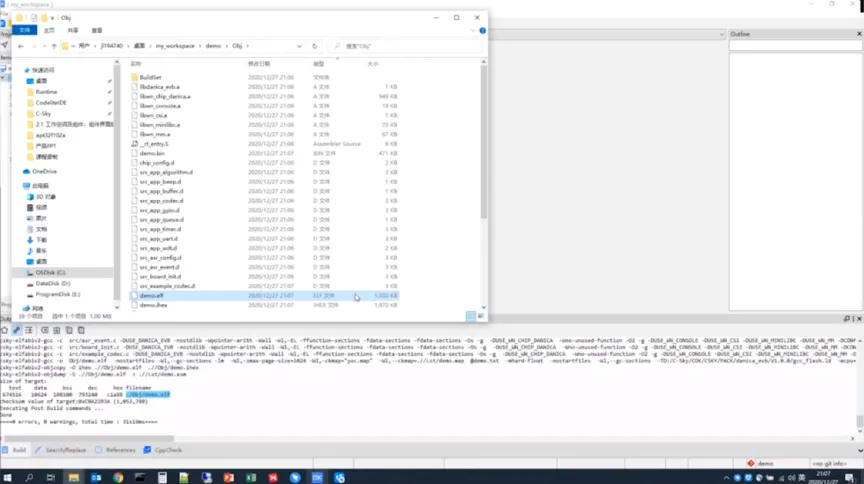
Task: Select the __rt_entry.S assembler file
Action: (154, 144)
